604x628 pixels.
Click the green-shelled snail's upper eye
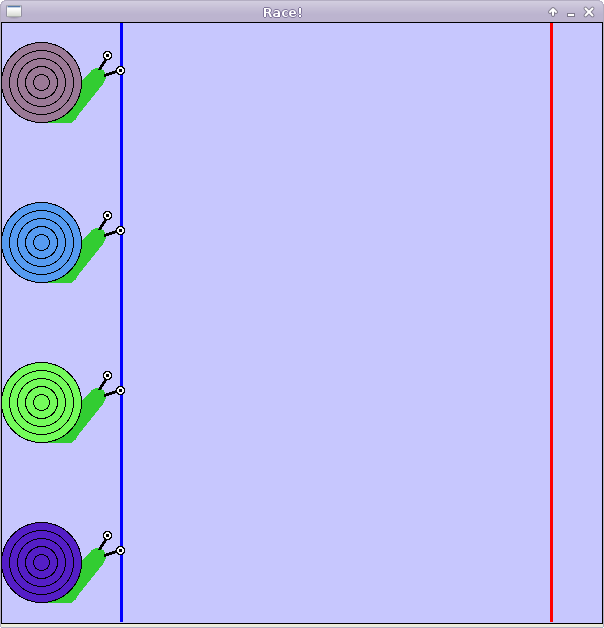pyautogui.click(x=107, y=376)
